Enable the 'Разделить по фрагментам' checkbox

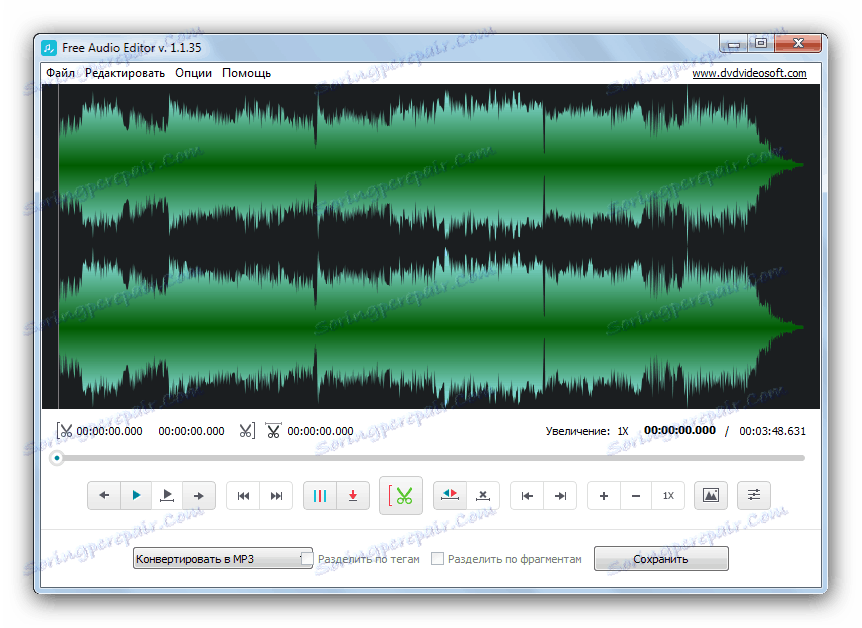pos(437,559)
